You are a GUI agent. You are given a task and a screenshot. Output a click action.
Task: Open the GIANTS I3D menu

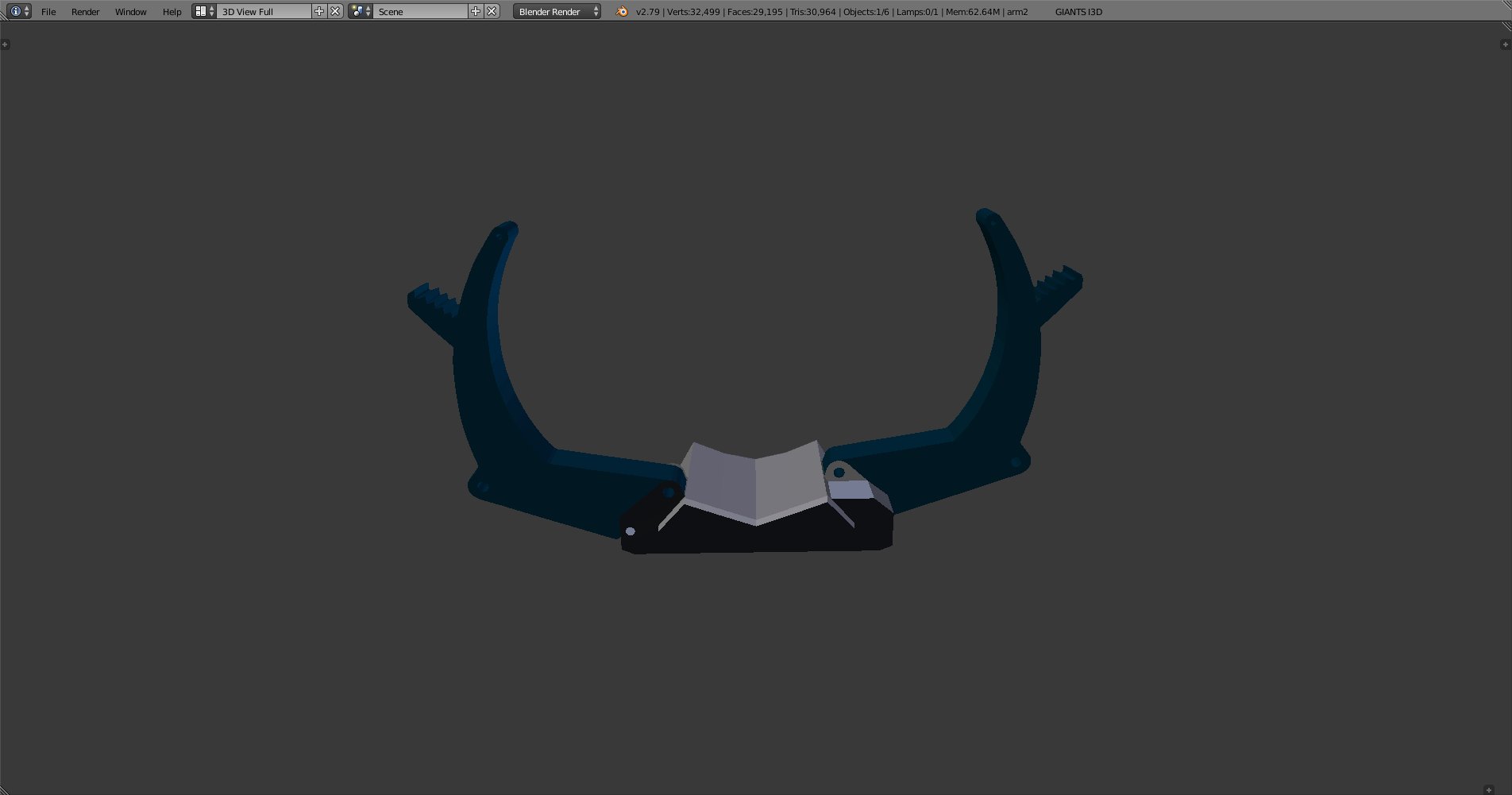tap(1078, 12)
